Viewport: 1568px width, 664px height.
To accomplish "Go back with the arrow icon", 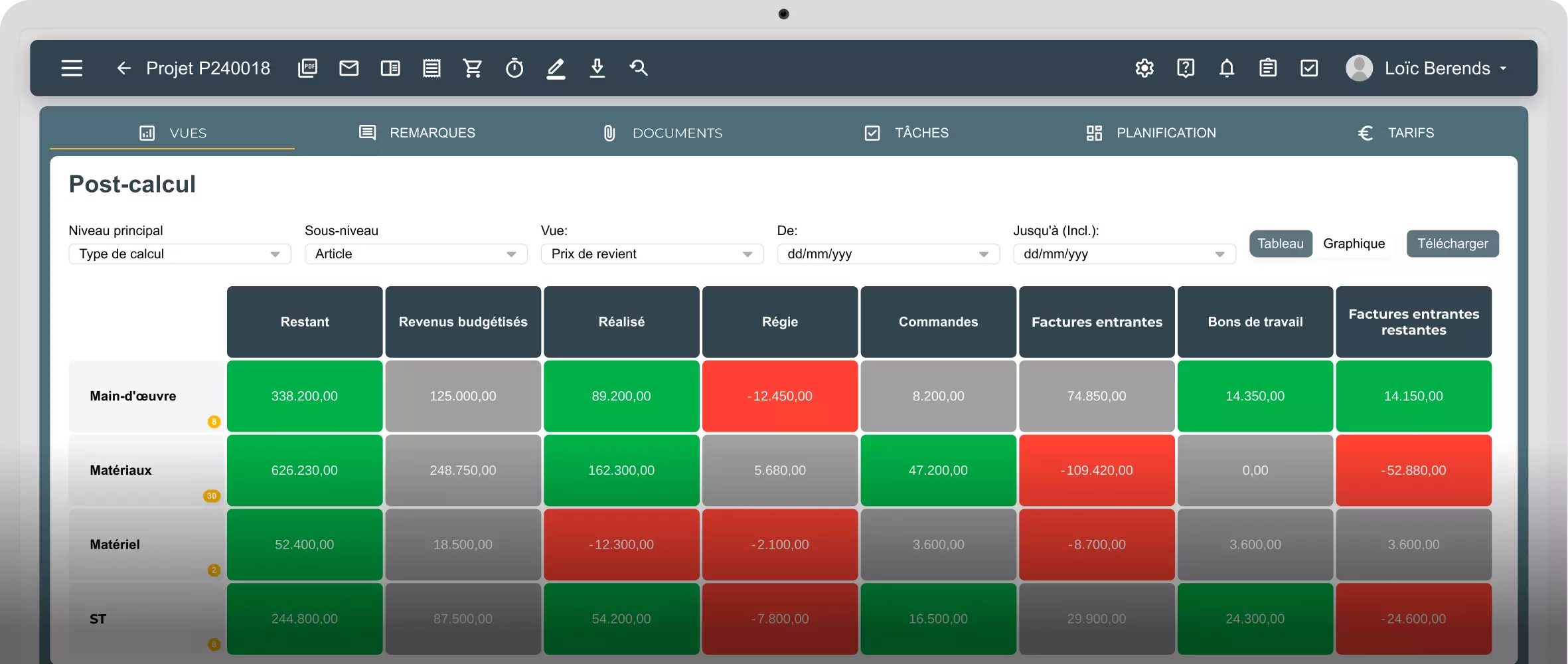I will tap(123, 68).
